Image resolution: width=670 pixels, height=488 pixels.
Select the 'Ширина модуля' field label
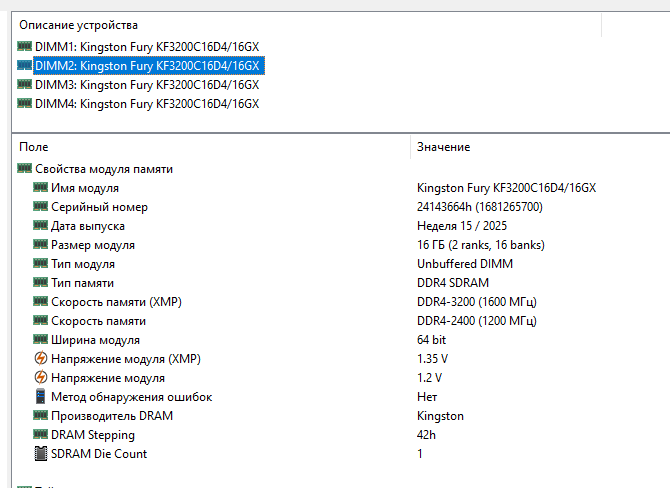click(x=96, y=340)
